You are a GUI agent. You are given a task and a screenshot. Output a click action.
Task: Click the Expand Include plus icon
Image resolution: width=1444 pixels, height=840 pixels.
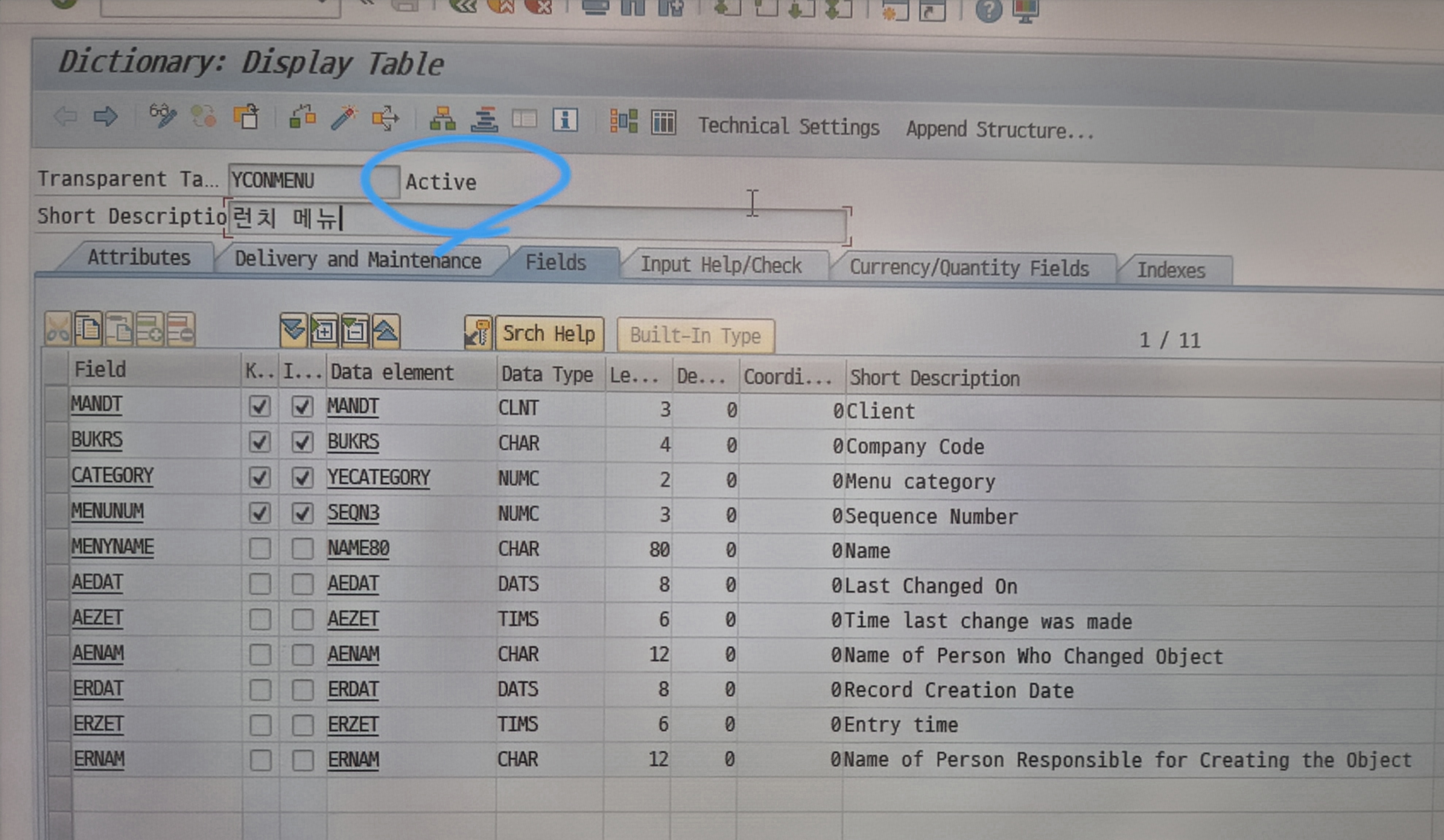tap(324, 331)
